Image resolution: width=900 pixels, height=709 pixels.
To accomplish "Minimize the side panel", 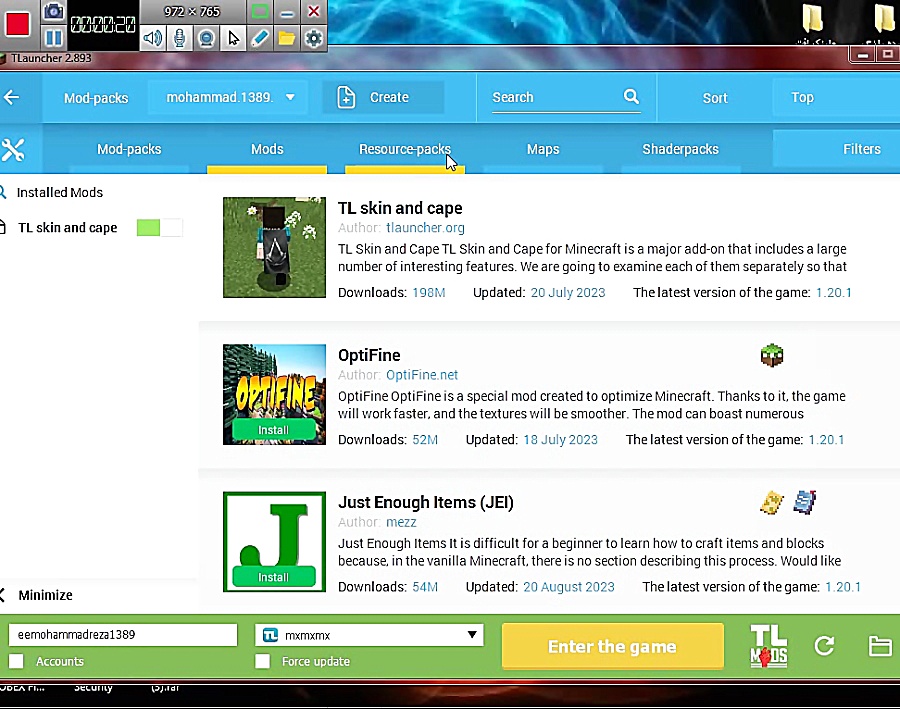I will 45,595.
